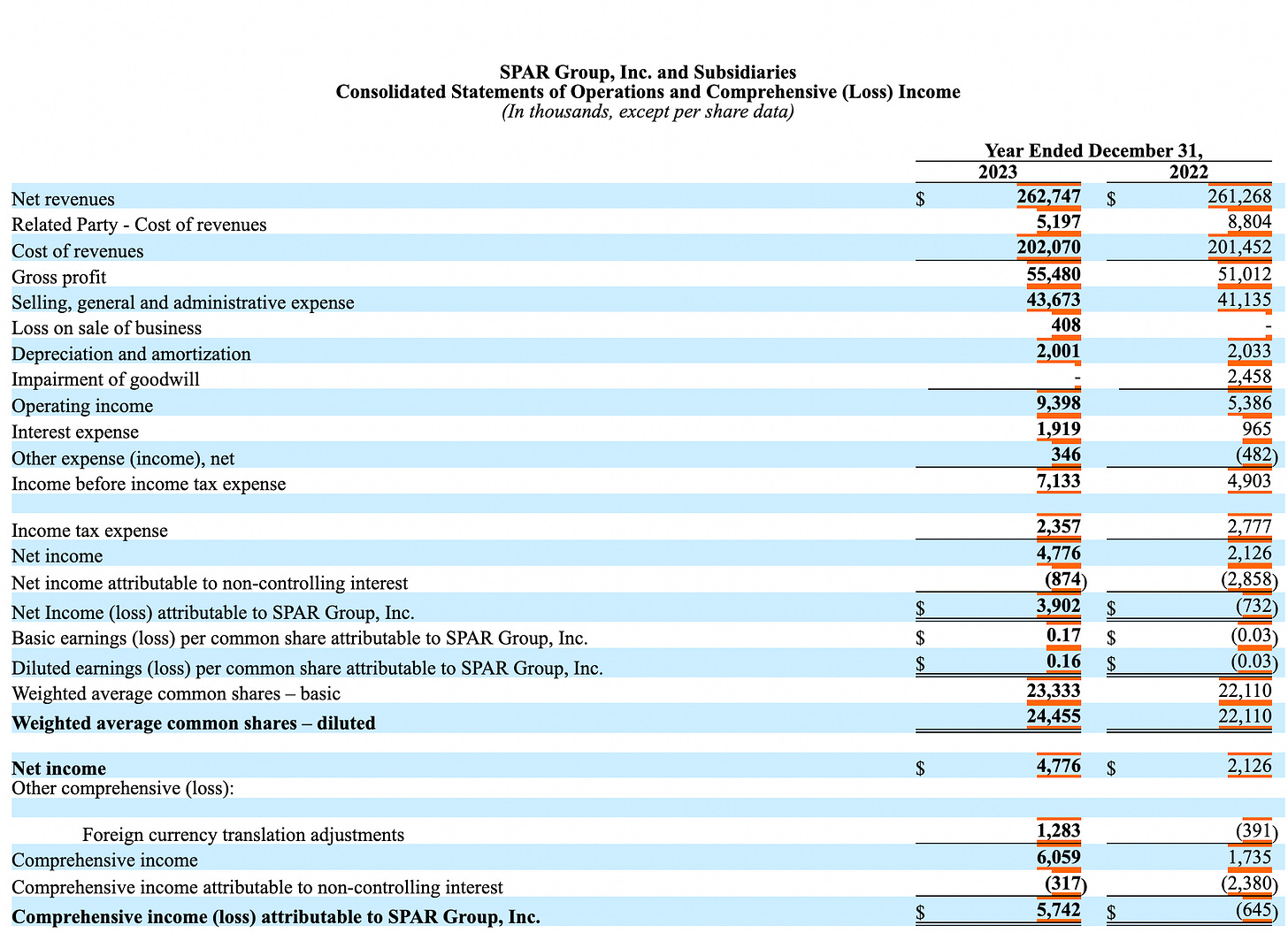1288x933 pixels.
Task: Click the "Loss on sale of business" label
Action: point(106,328)
